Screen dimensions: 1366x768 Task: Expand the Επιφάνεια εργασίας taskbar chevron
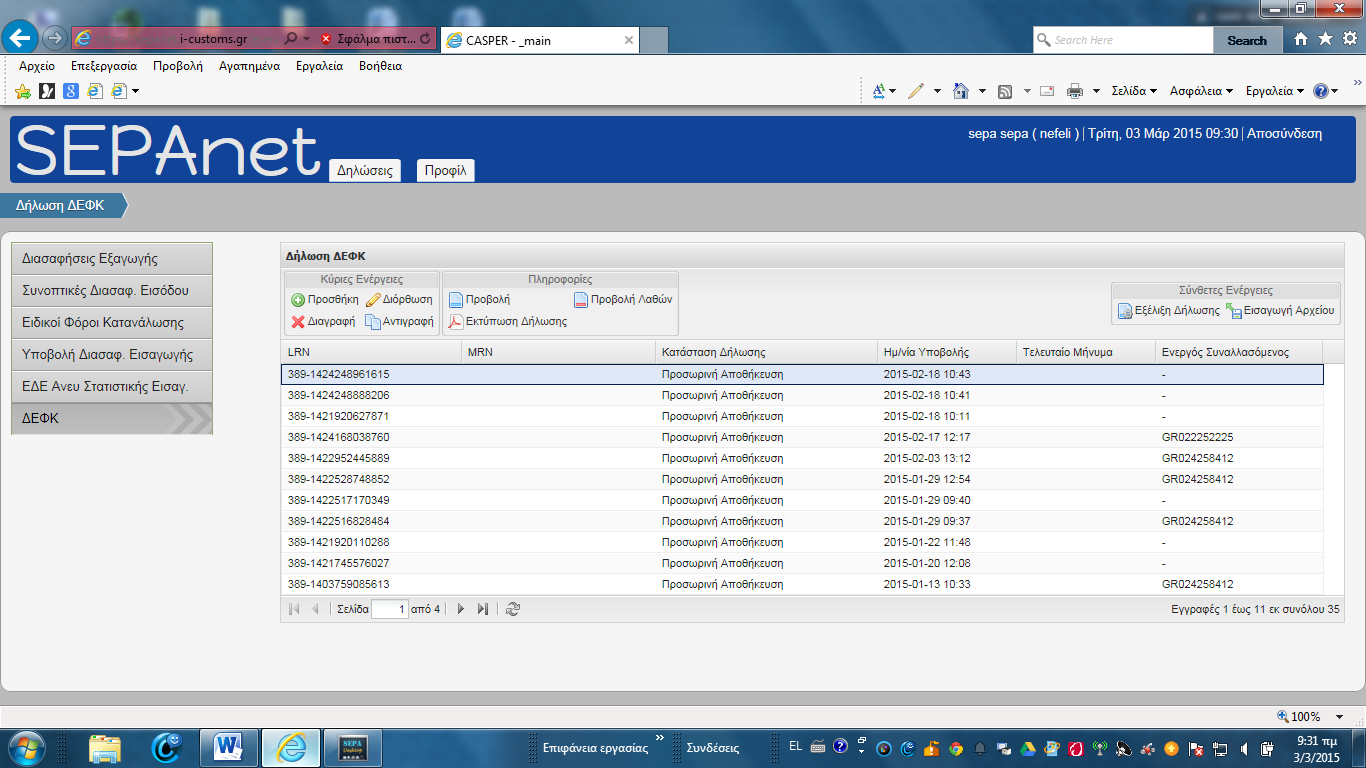(659, 739)
